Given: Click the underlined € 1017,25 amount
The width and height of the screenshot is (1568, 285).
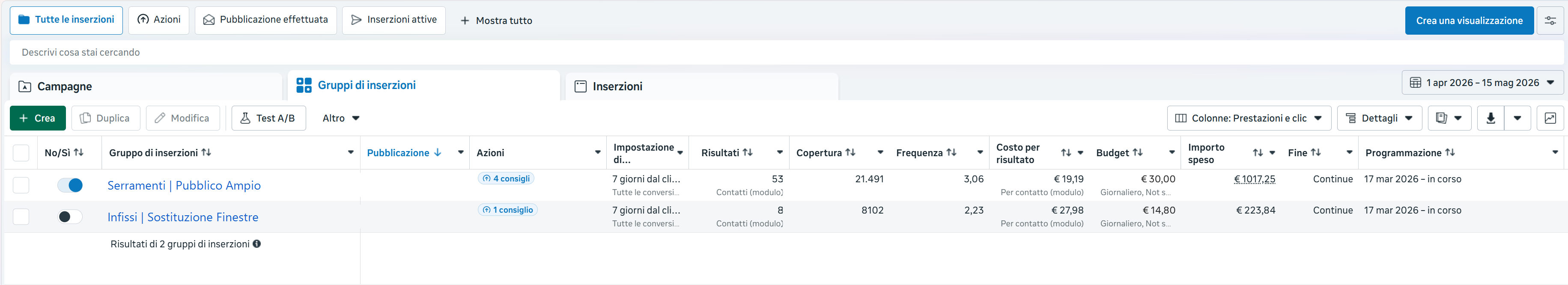Looking at the screenshot, I should (1254, 179).
